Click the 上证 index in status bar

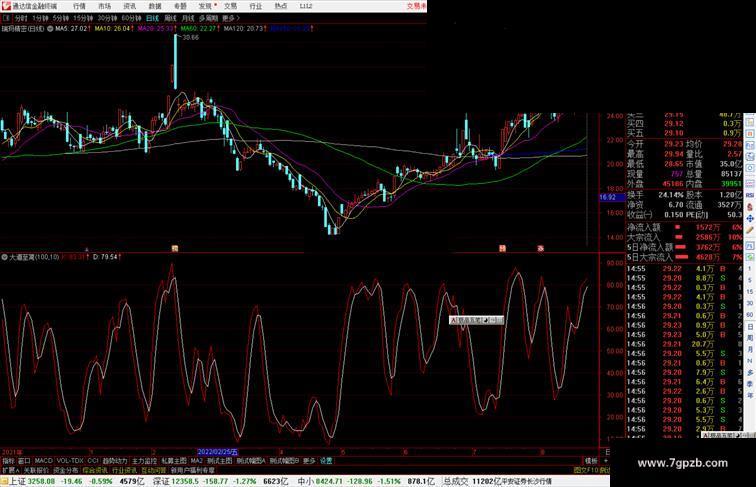[17, 481]
